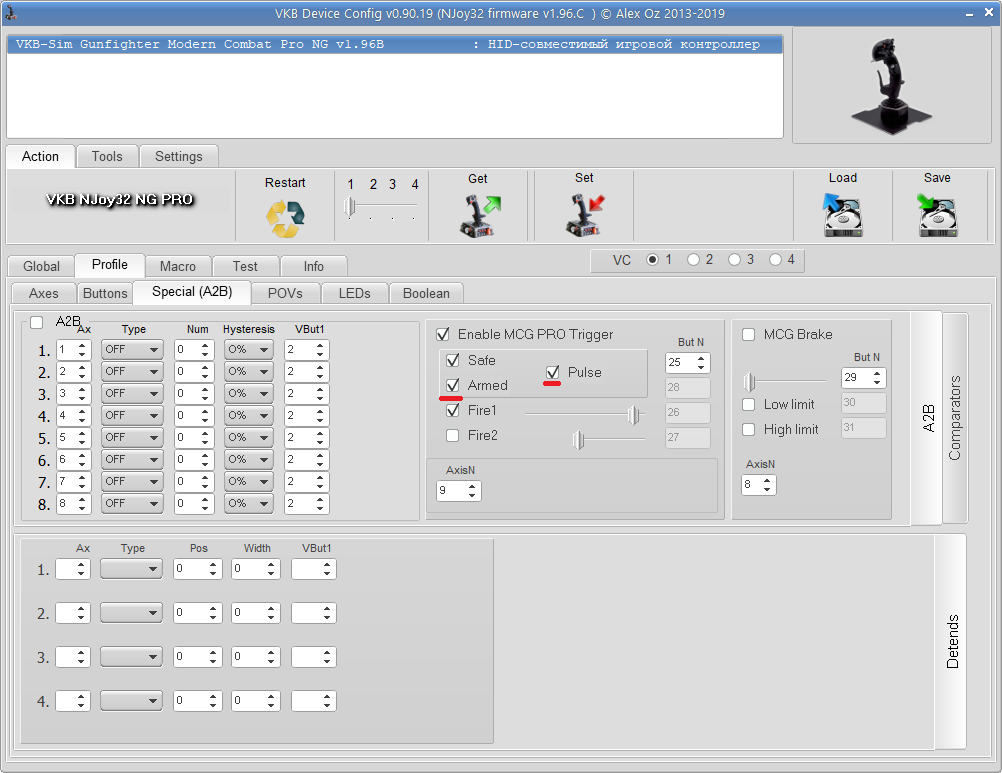
Task: Click the app icon in title bar
Action: point(11,13)
